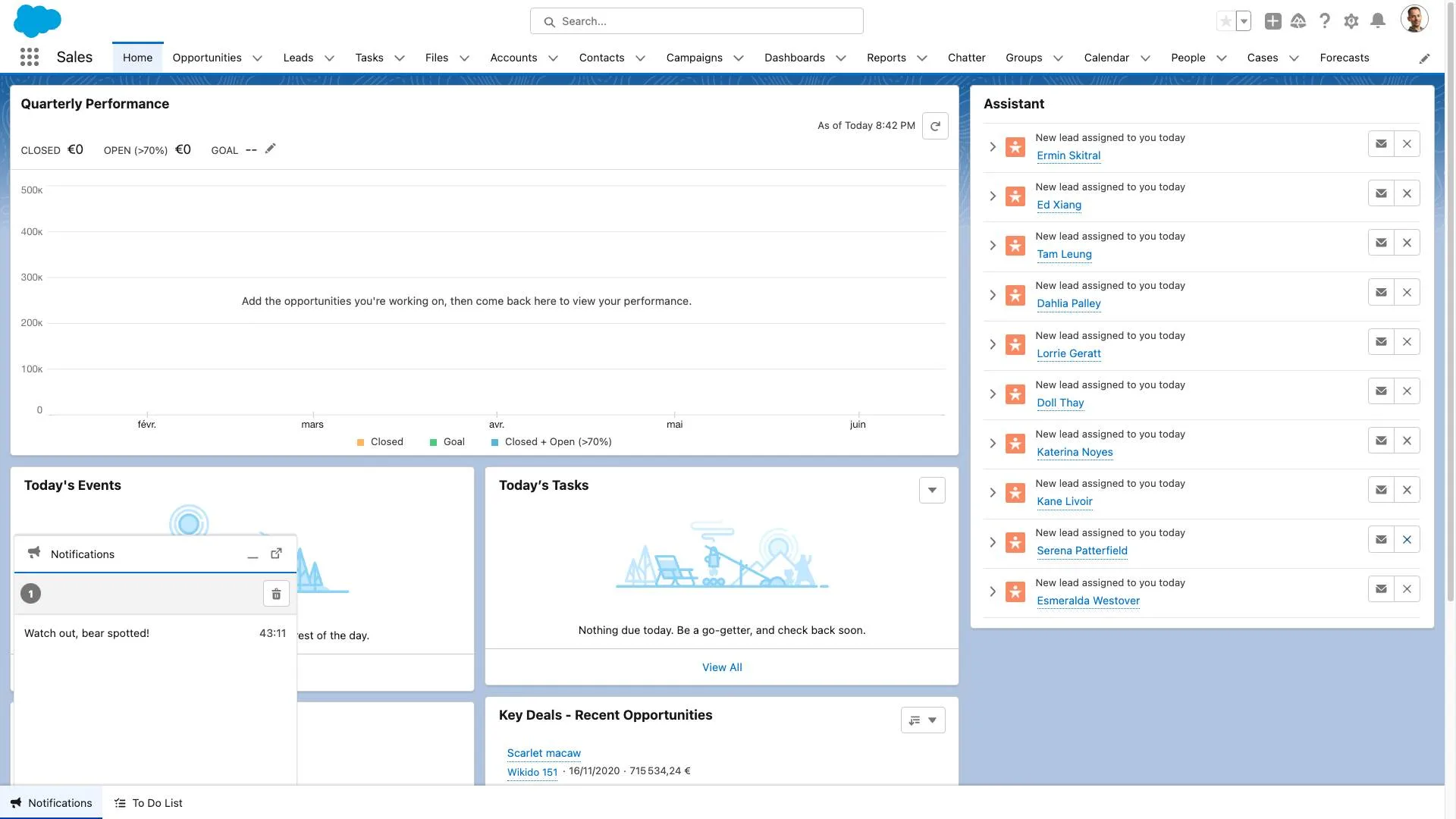Dismiss the Esmeralda Westover lead notification
This screenshot has width=1456, height=819.
click(1407, 589)
